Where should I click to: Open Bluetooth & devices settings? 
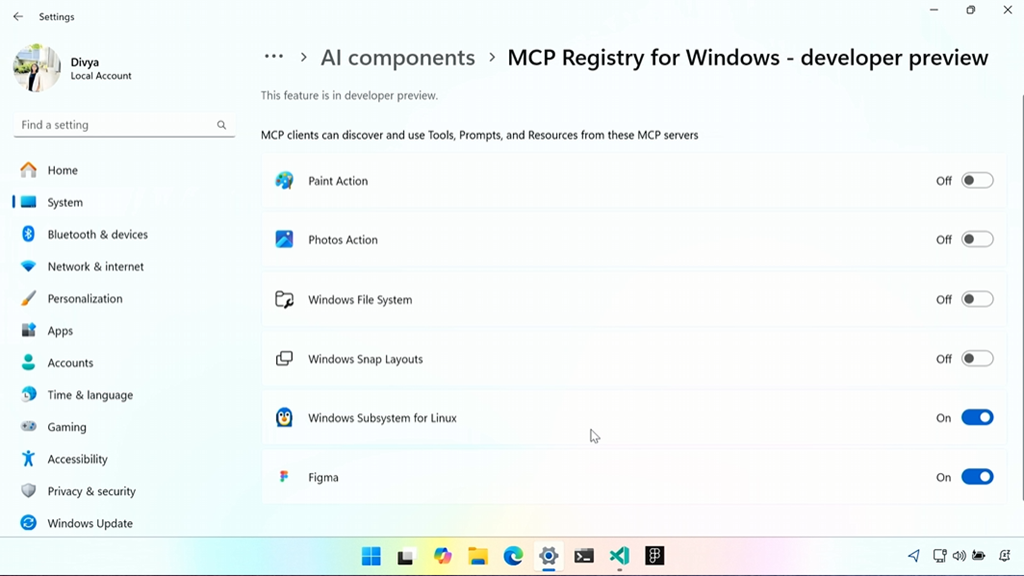(124, 234)
